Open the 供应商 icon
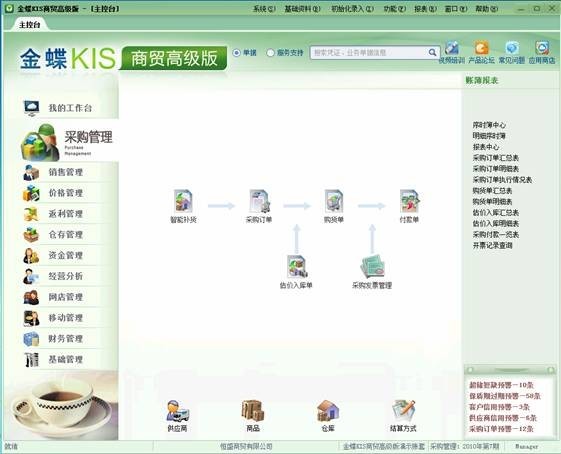This screenshot has width=561, height=454. point(177,411)
